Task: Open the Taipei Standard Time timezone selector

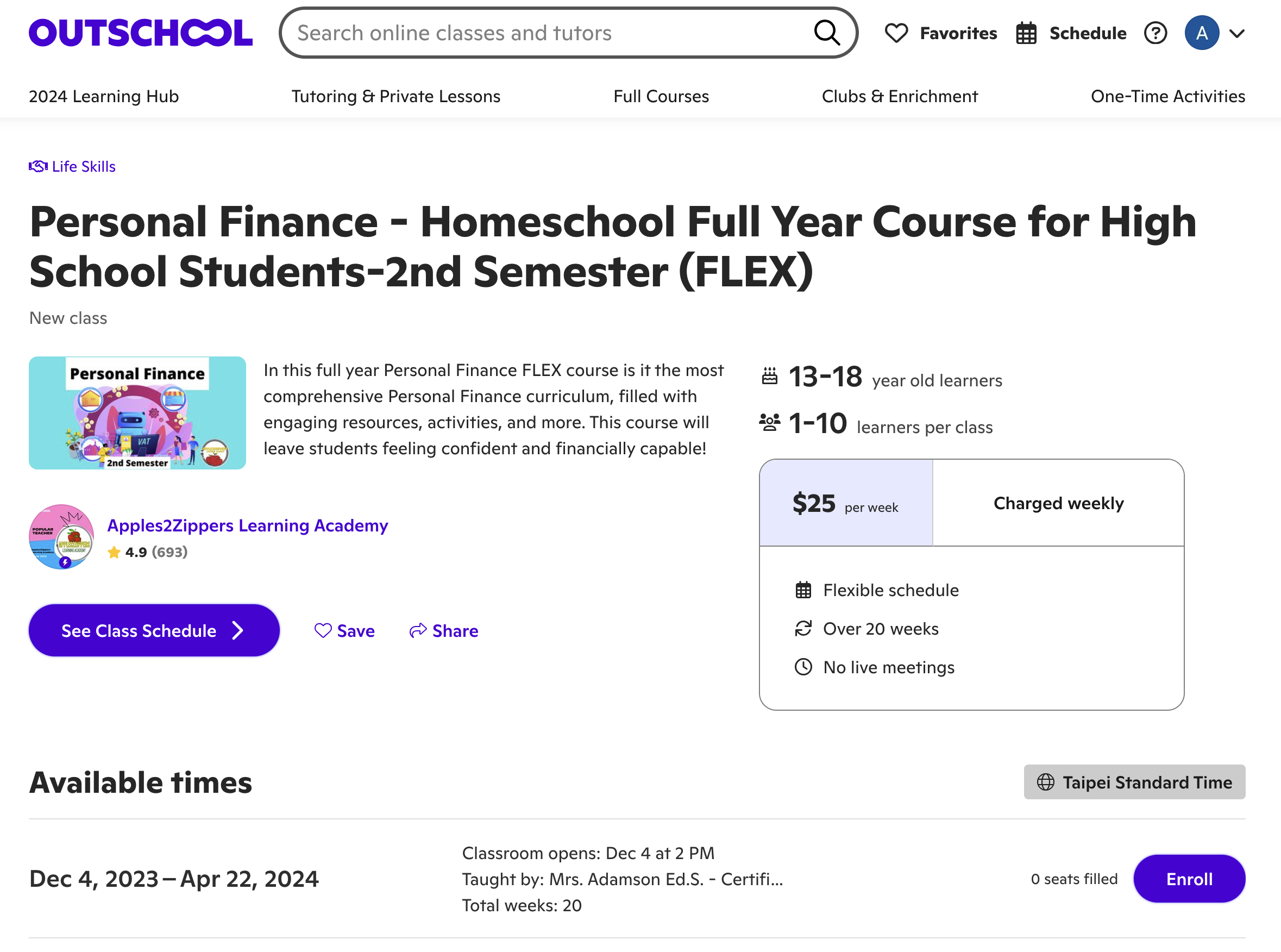Action: coord(1134,782)
